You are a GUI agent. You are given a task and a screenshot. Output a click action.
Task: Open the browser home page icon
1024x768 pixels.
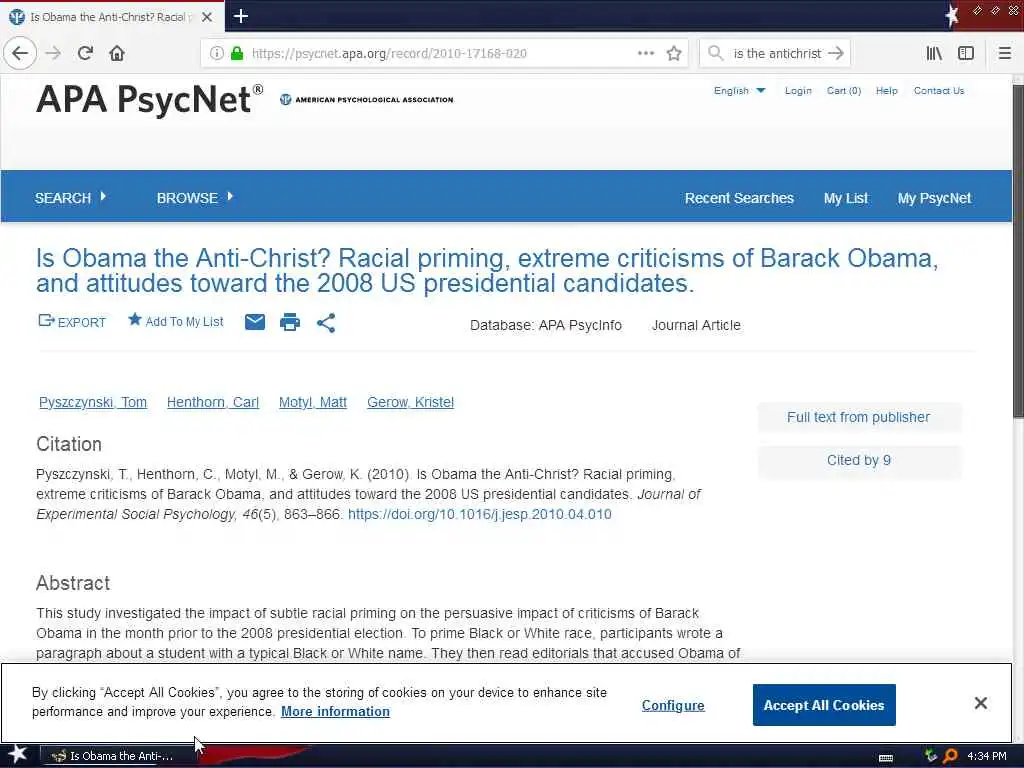coord(117,54)
